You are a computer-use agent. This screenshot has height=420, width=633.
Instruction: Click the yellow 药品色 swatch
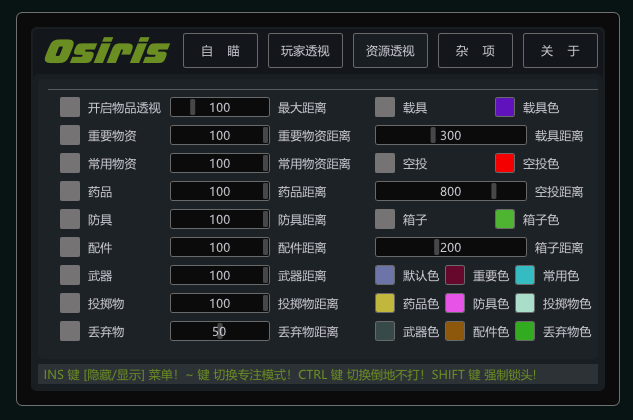(x=385, y=303)
